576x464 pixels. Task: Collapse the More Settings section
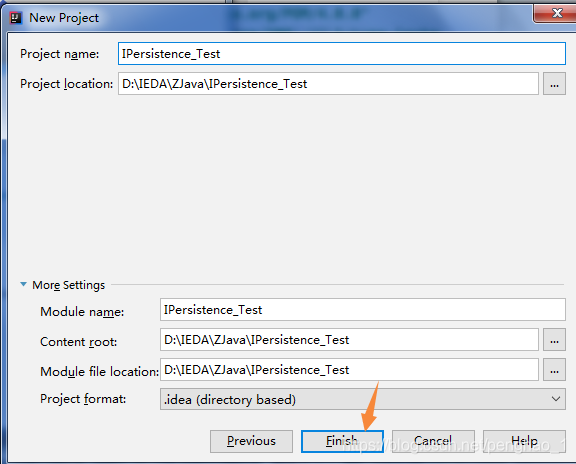[24, 284]
